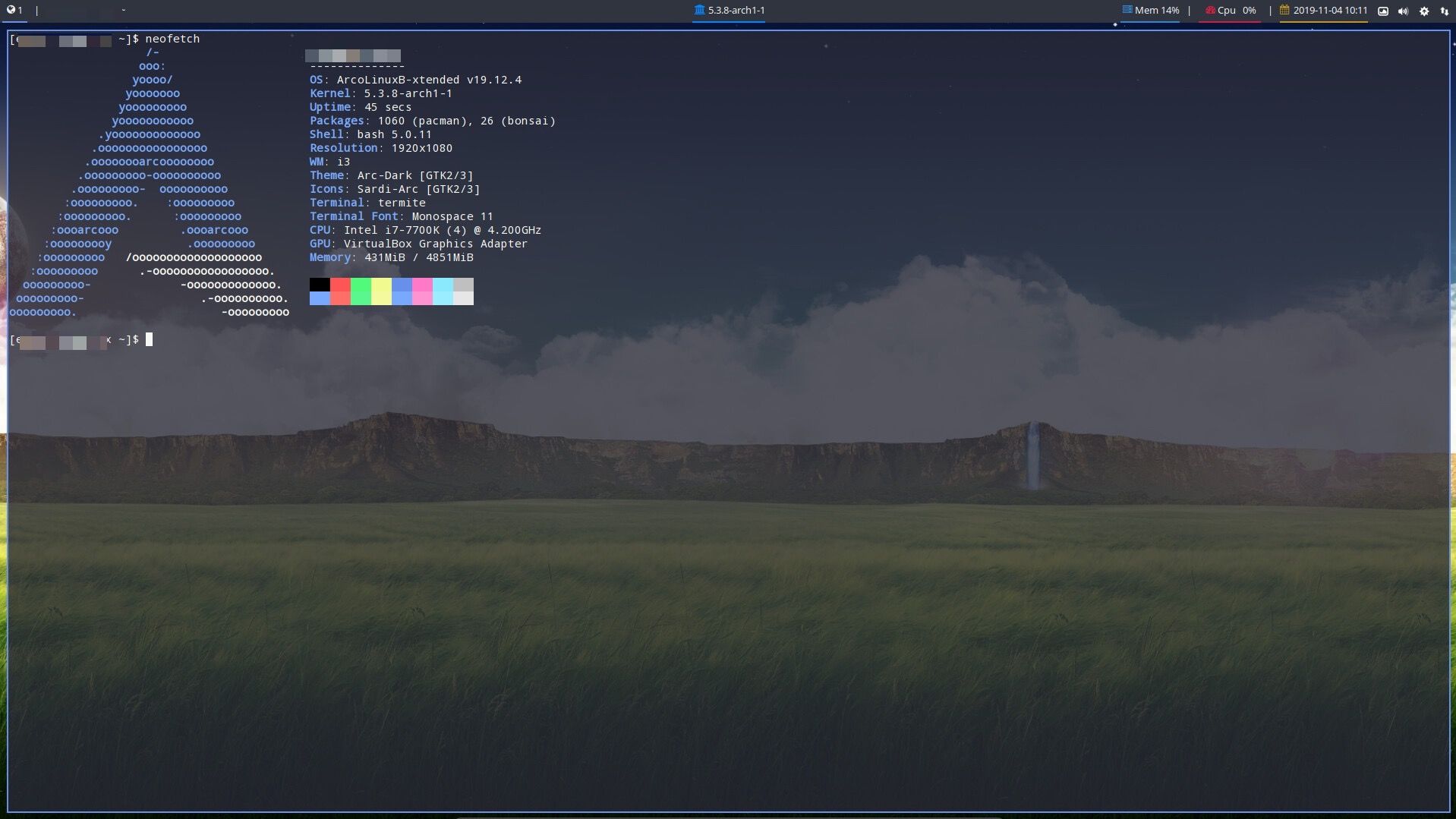Viewport: 1456px width, 819px height.
Task: Click the yellow color block in neofetch output
Action: point(381,291)
